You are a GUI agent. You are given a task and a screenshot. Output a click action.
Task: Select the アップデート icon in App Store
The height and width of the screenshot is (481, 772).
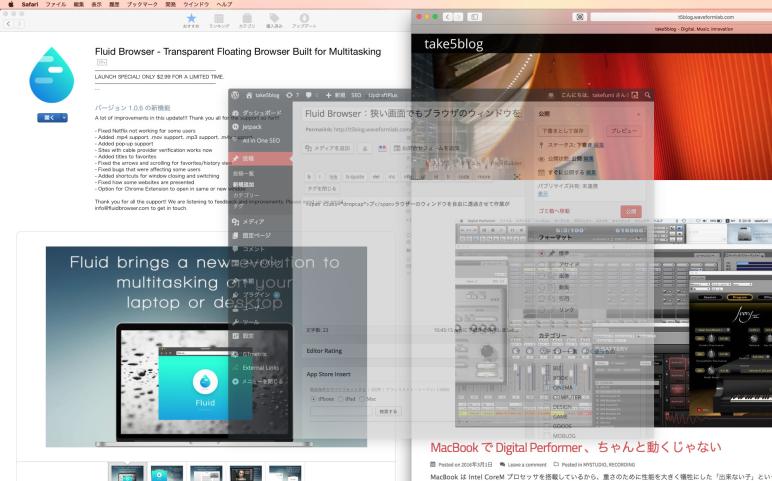(304, 21)
